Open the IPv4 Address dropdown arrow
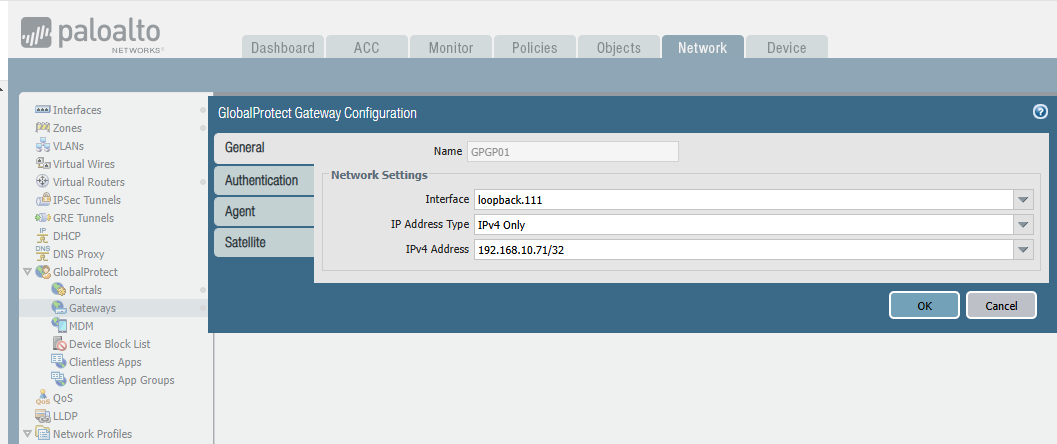Screen dimensions: 1057x444 tap(1023, 249)
